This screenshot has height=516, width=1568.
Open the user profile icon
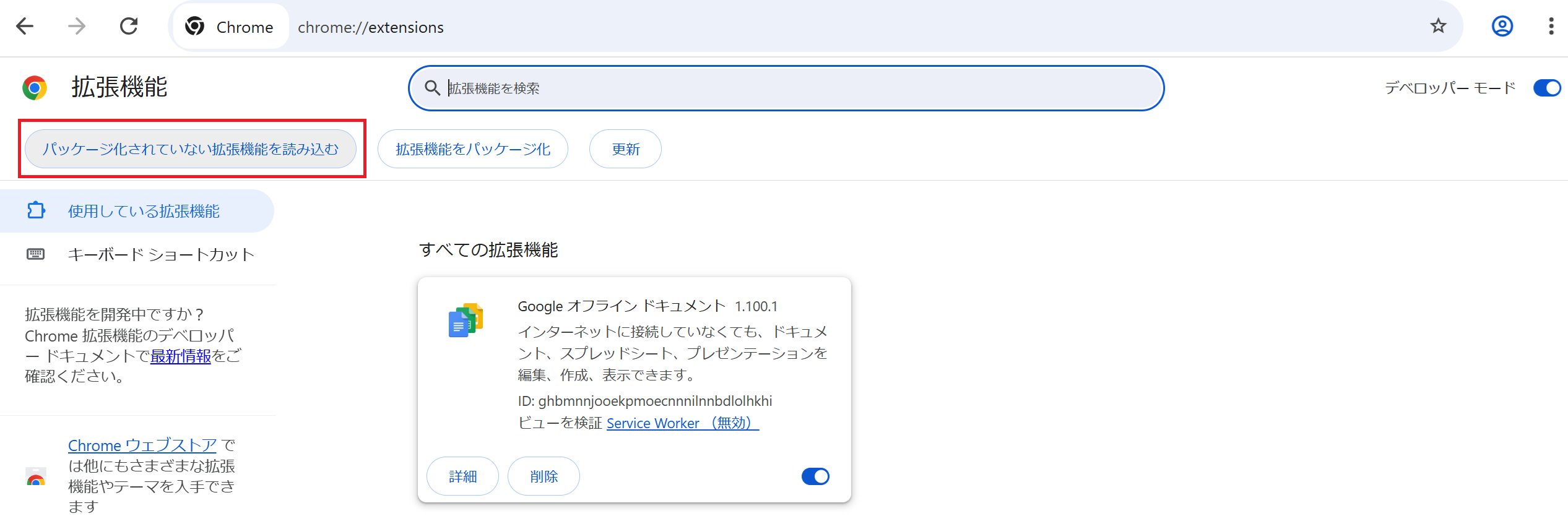click(1502, 26)
